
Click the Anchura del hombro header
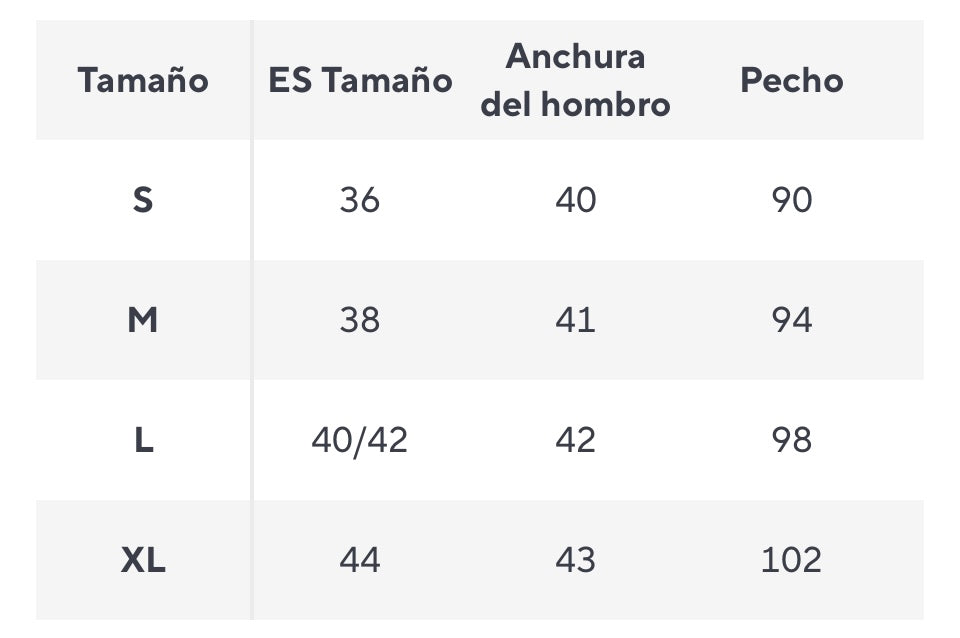pyautogui.click(x=575, y=80)
